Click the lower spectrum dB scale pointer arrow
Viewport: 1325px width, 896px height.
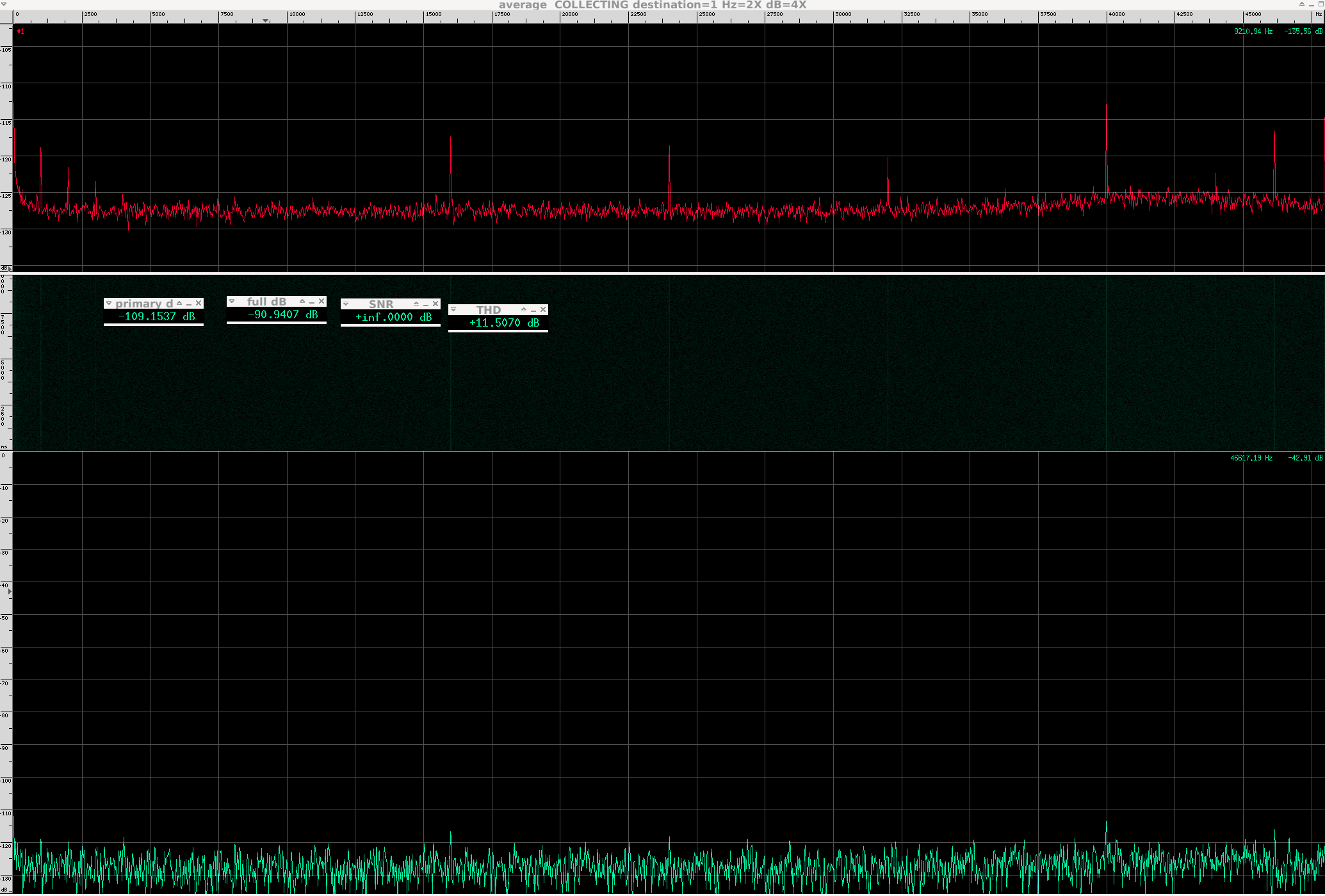[9, 591]
